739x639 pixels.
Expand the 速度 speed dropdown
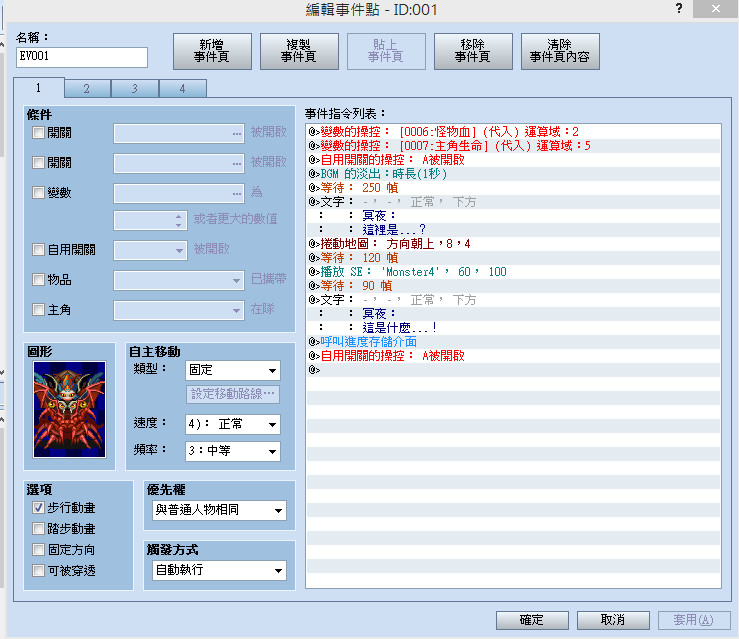point(233,424)
